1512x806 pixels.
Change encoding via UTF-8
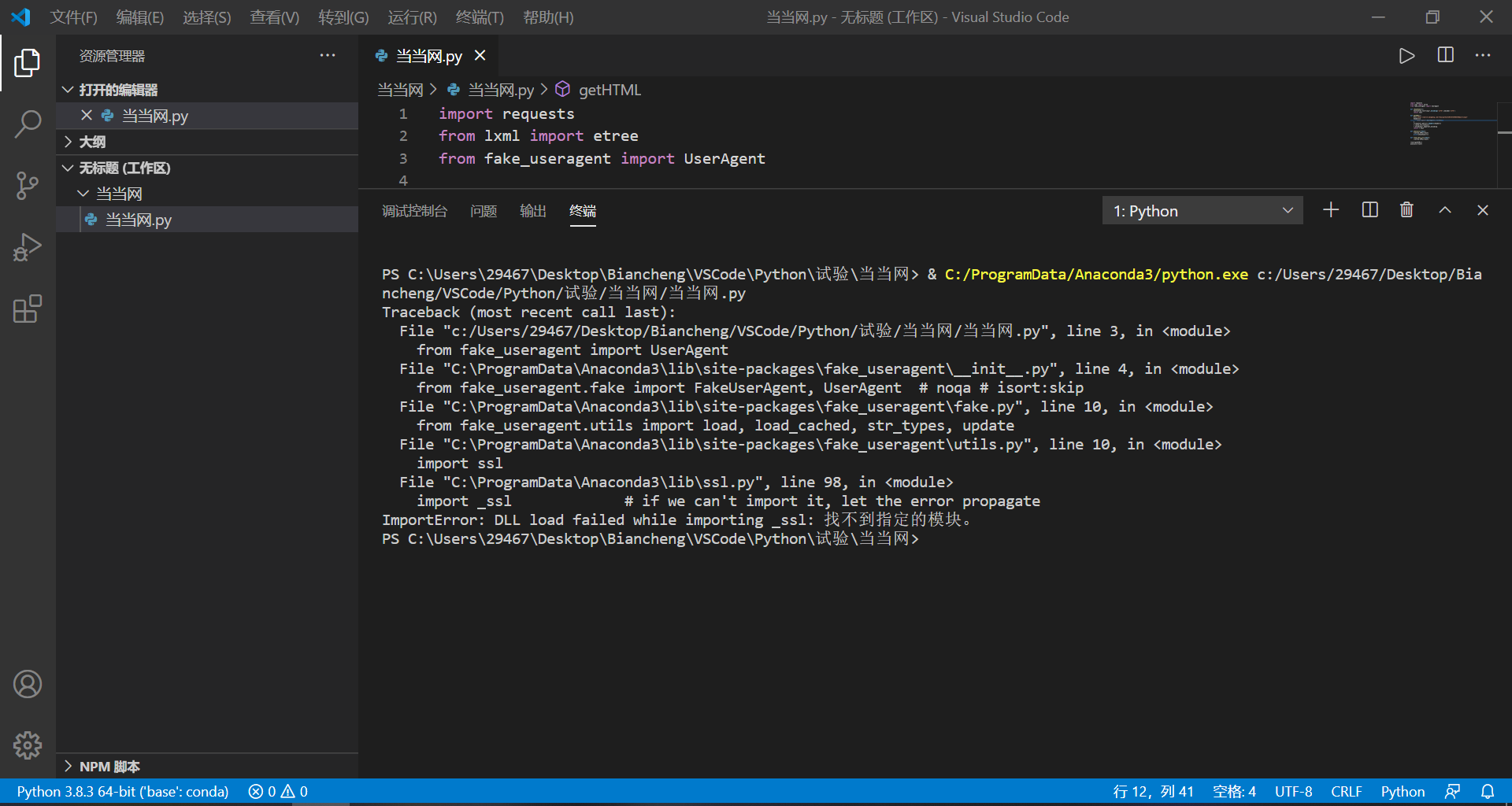(x=1294, y=792)
